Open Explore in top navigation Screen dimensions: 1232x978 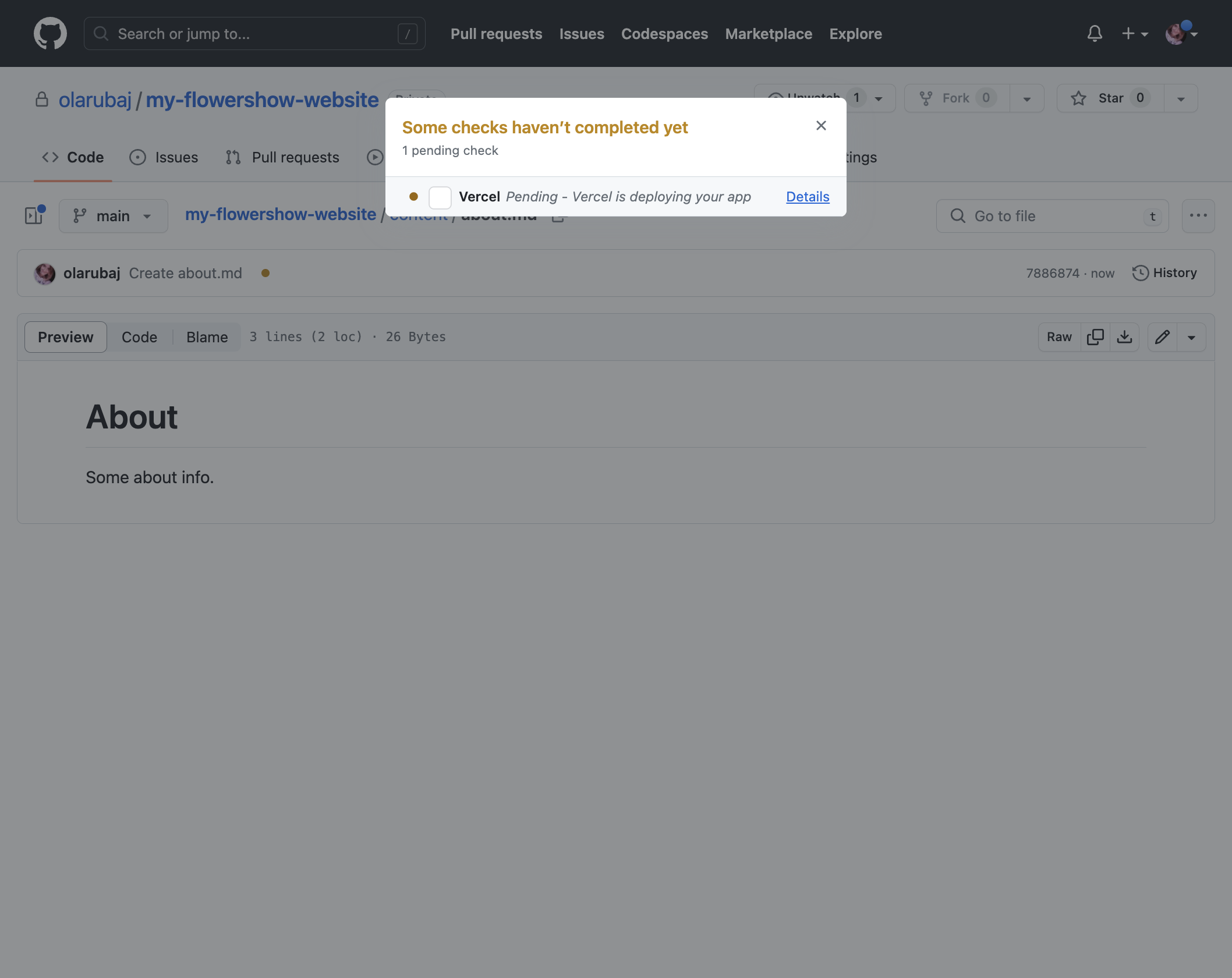pyautogui.click(x=855, y=34)
